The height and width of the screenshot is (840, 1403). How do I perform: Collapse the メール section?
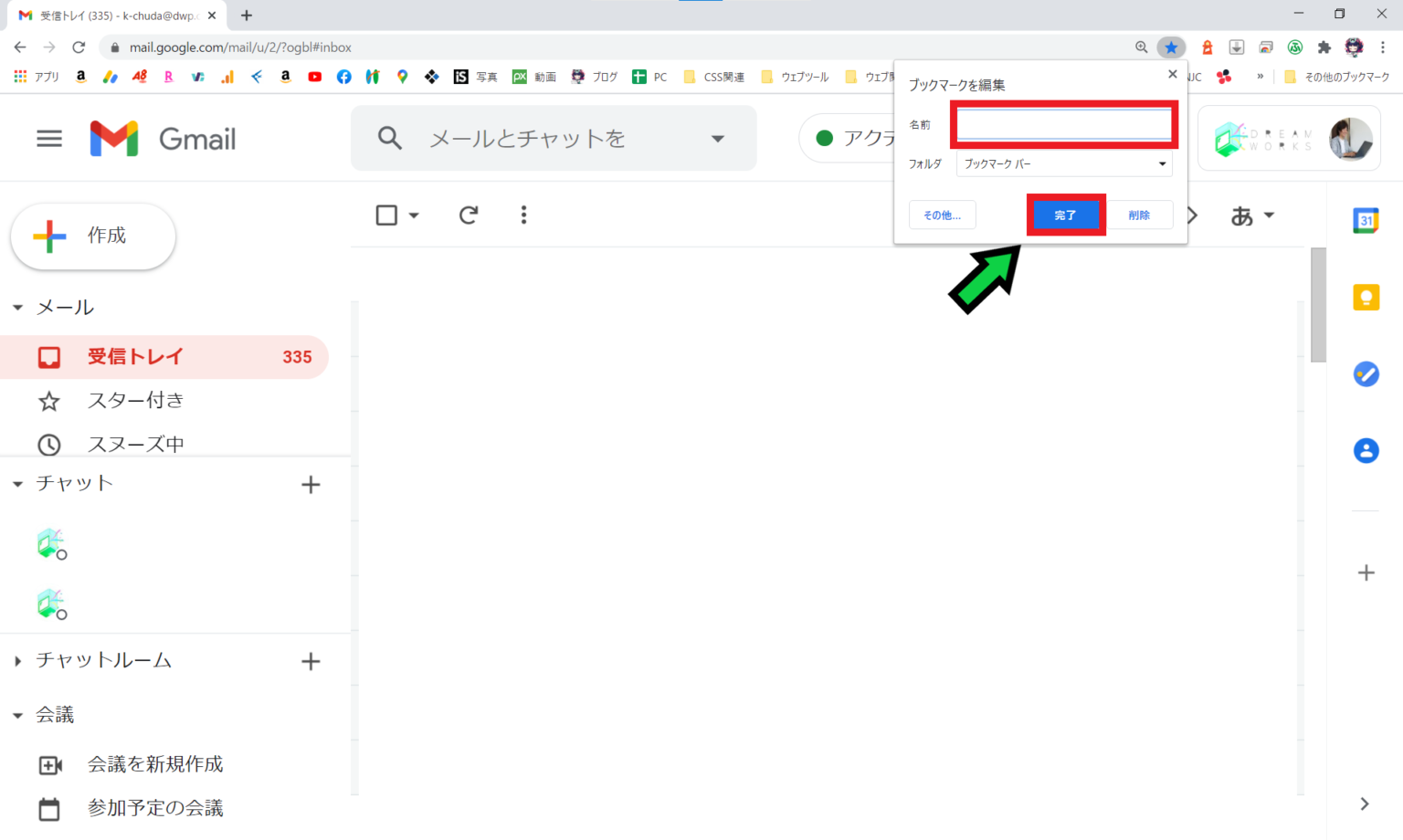[x=17, y=308]
